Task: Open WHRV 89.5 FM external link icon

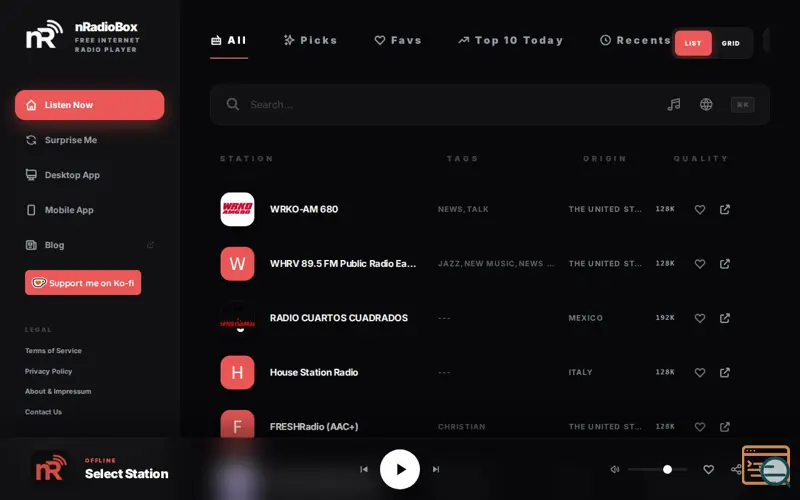Action: 724,264
